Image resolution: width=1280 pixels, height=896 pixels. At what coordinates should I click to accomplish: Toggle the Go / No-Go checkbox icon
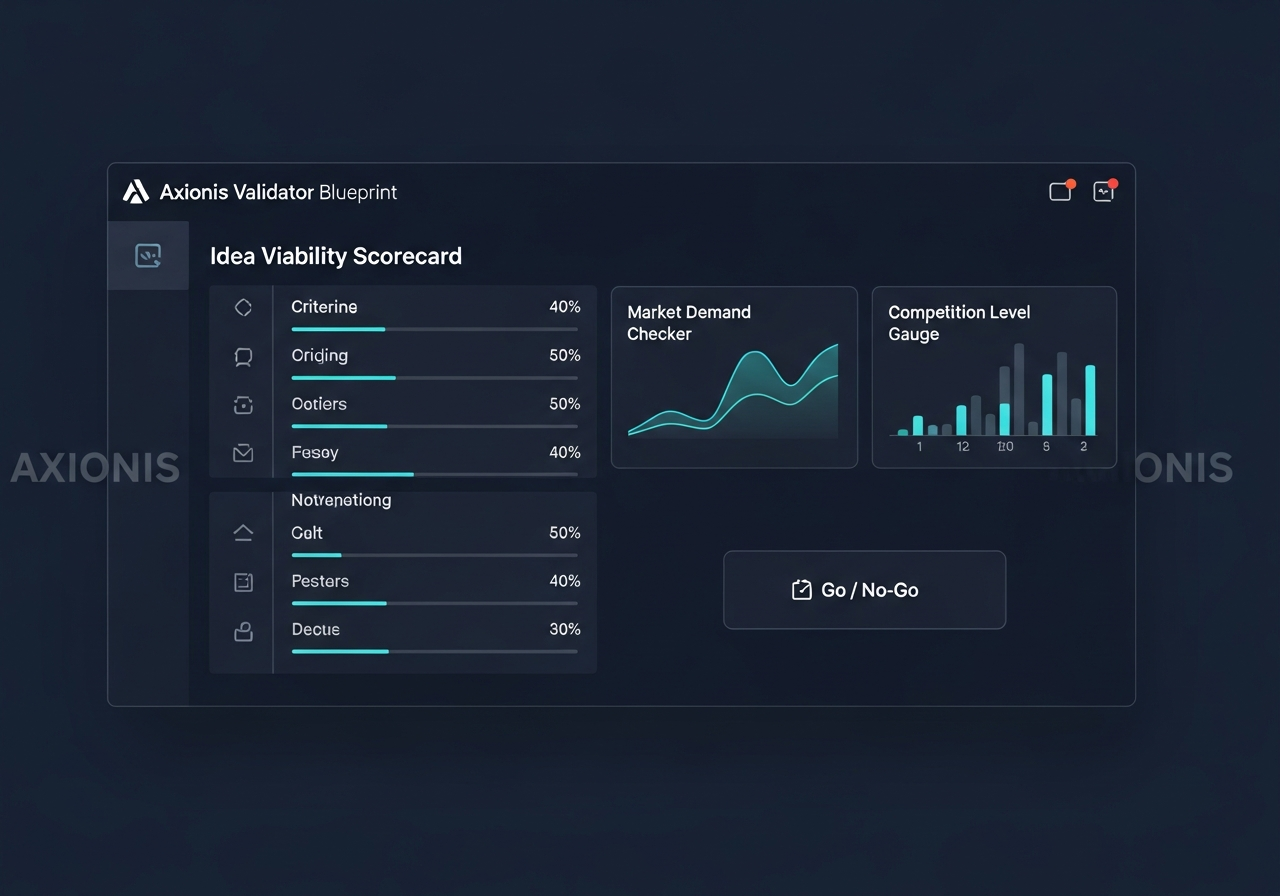(x=801, y=590)
